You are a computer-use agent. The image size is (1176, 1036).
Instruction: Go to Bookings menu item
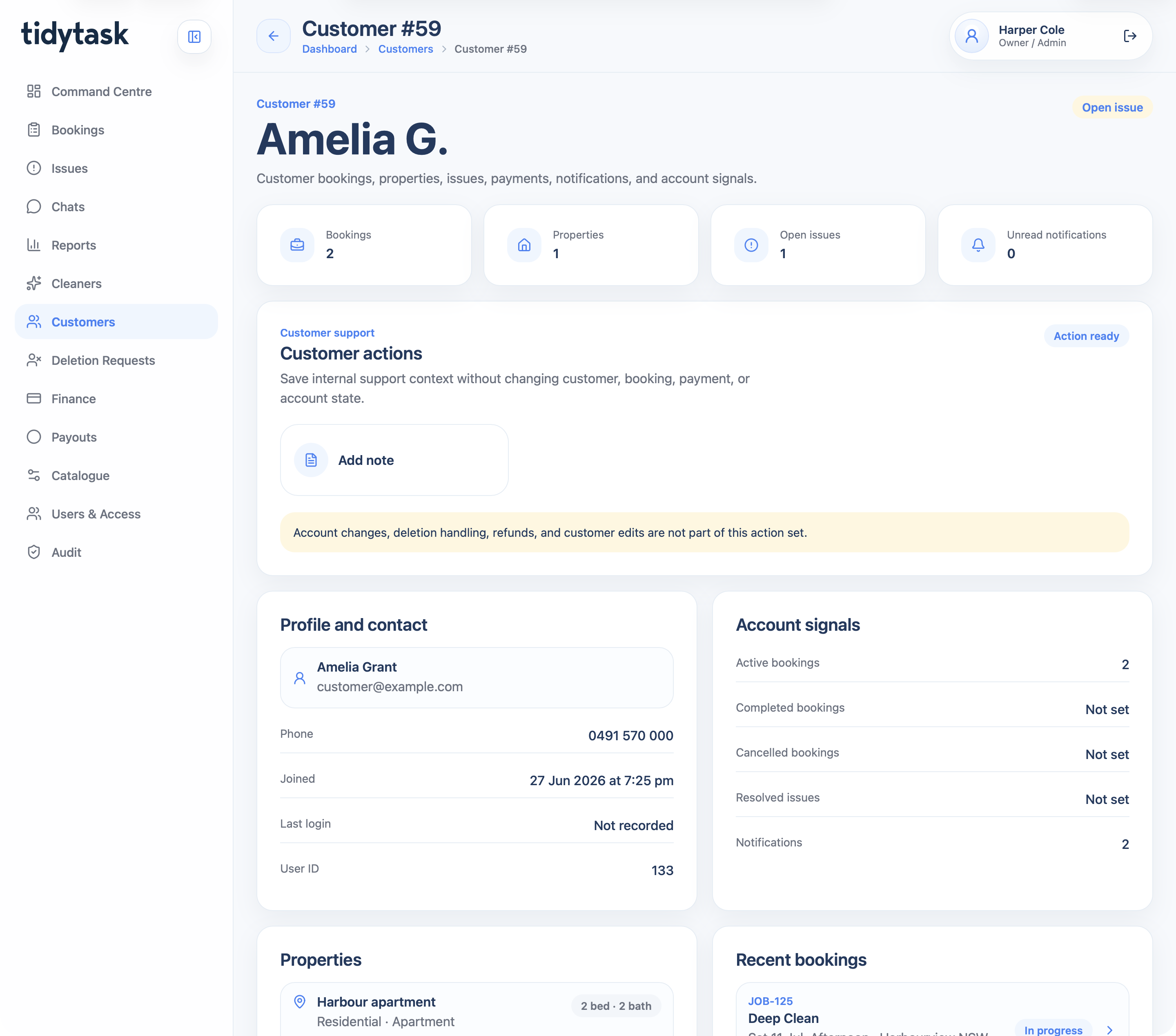click(x=116, y=130)
